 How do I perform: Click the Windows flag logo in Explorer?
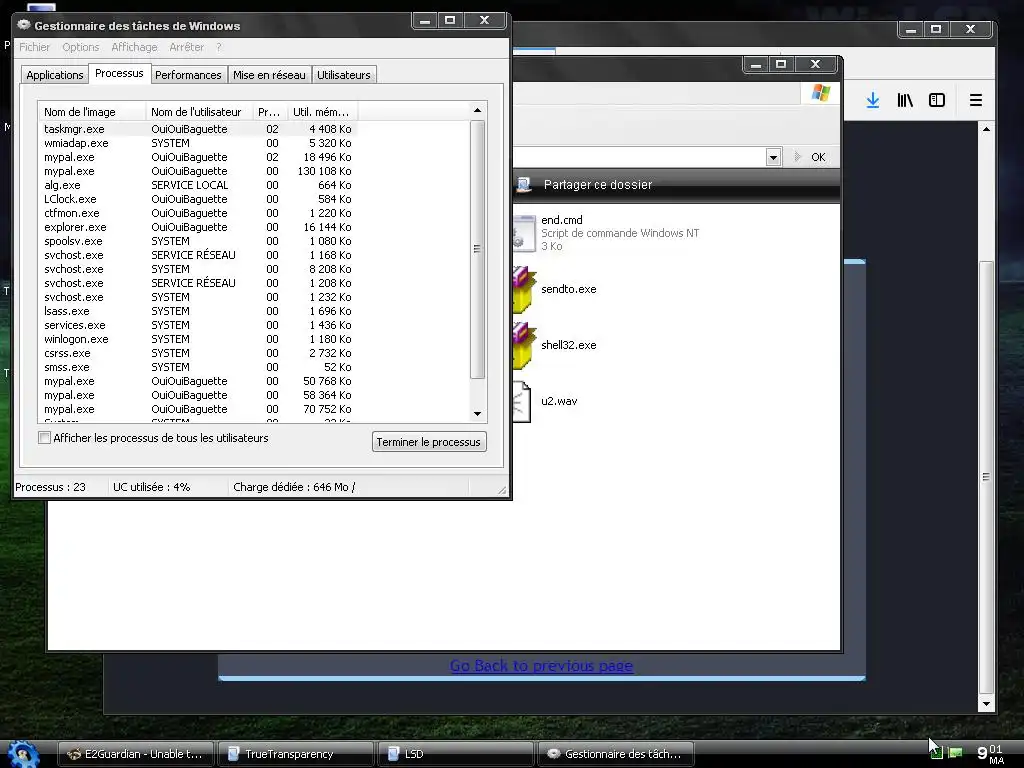tap(821, 93)
